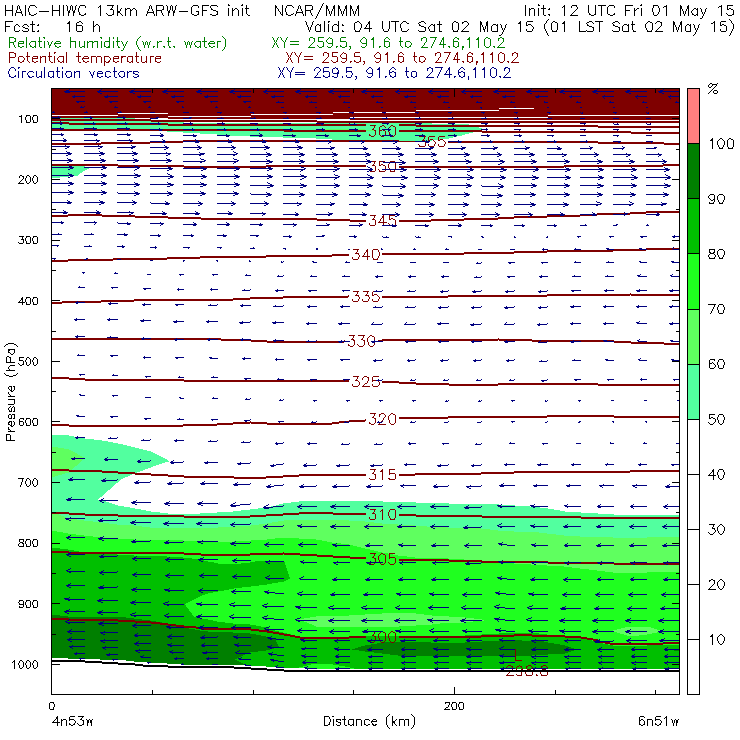Viewport: 740px width, 740px height.
Task: Click the 315 contour label
Action: tap(383, 474)
